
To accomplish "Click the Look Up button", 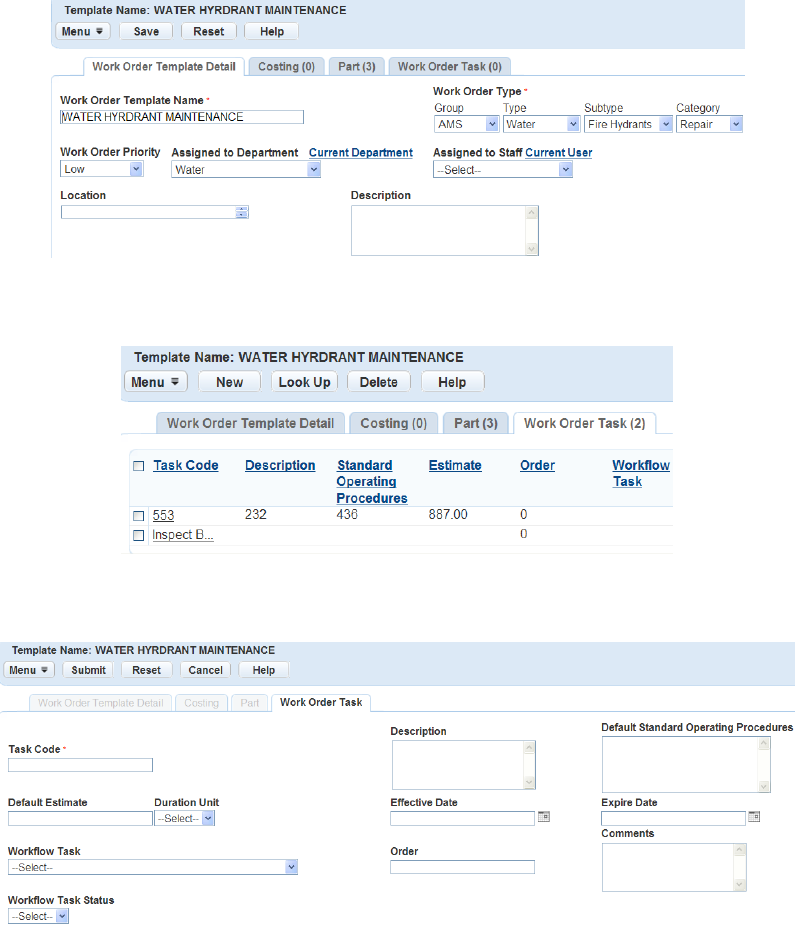I will (x=305, y=382).
